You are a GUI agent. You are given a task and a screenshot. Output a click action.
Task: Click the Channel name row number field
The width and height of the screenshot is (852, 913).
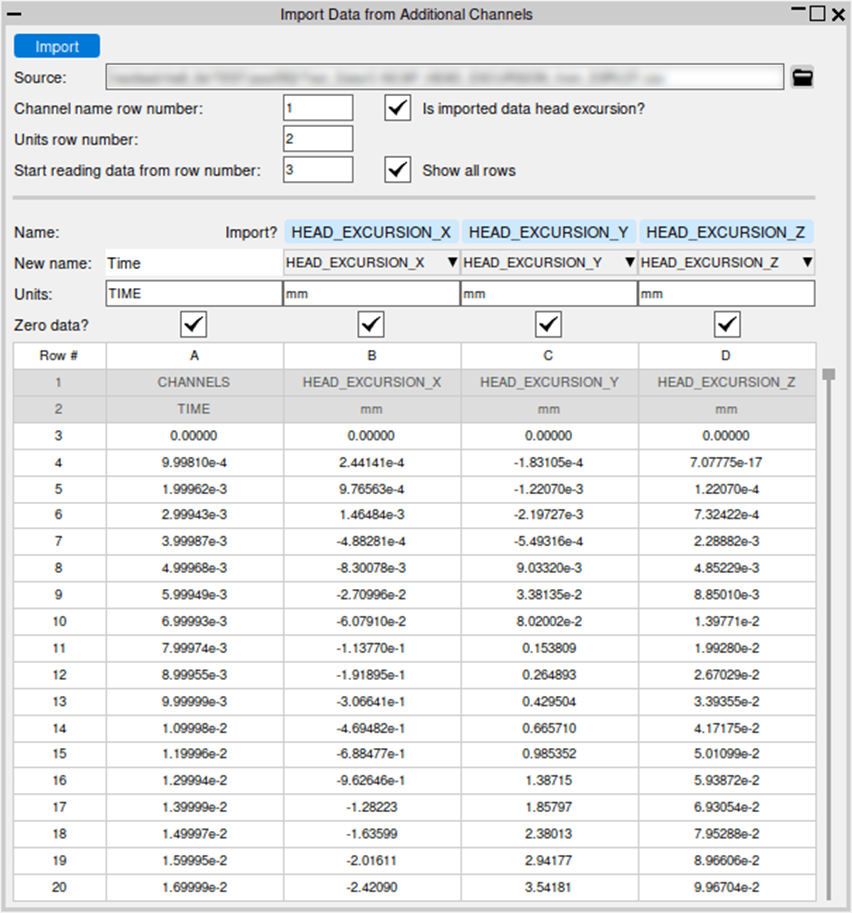318,108
